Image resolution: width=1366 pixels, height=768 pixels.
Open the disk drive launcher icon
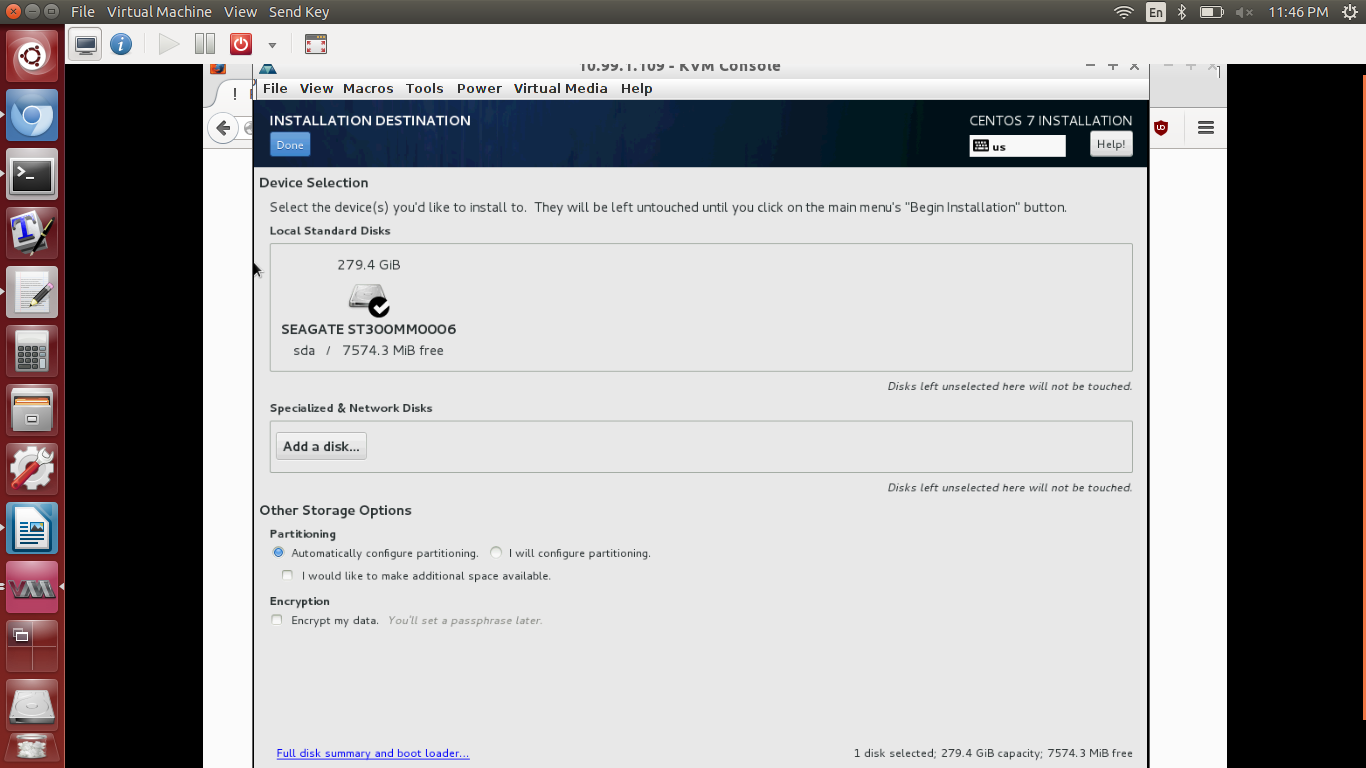pos(33,705)
